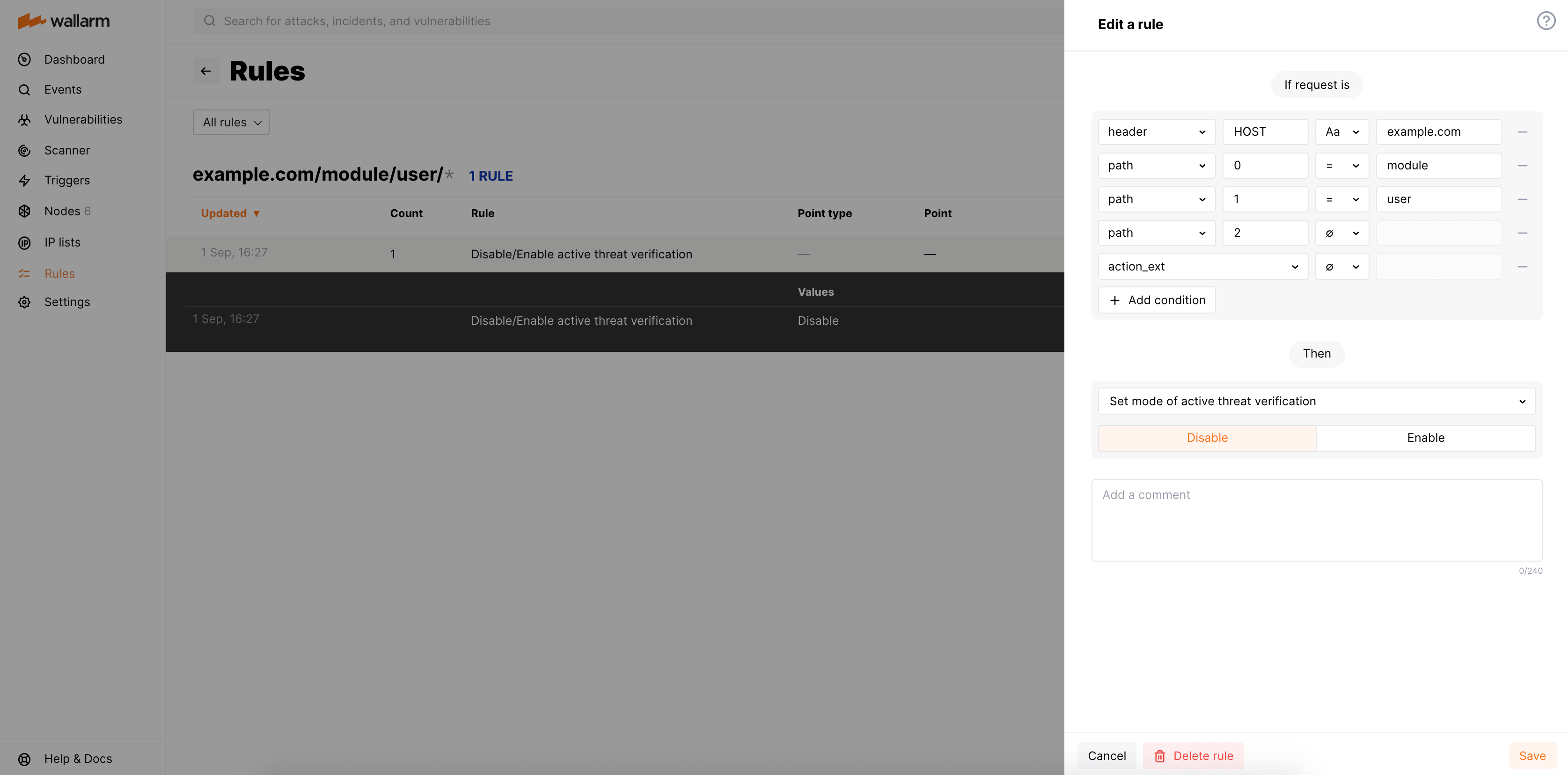Screen dimensions: 1568x775
Task: Click inside the Add a comment field
Action: tap(1317, 520)
